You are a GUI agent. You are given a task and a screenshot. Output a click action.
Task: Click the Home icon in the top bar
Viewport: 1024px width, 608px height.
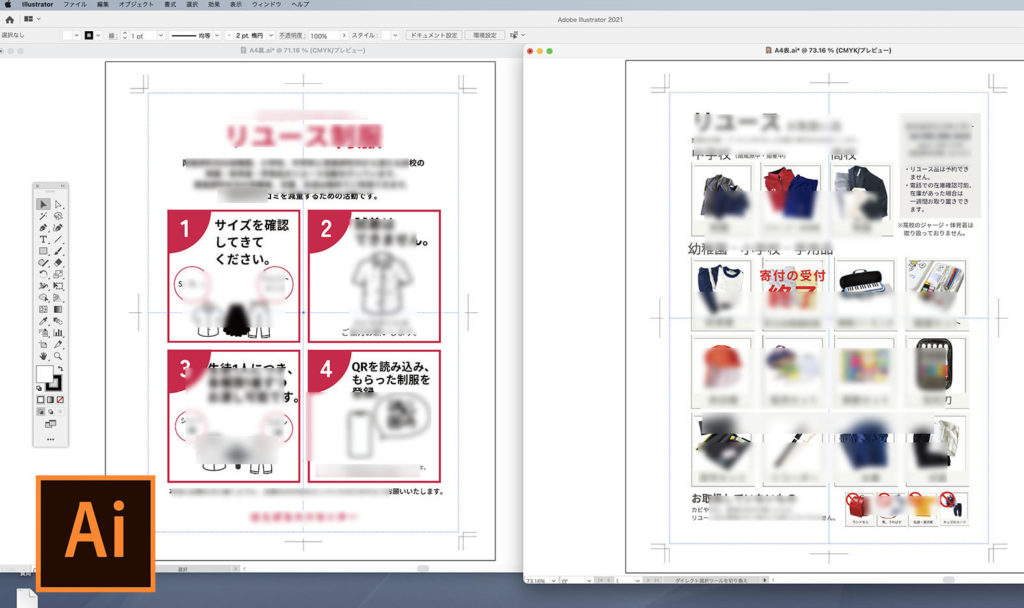coord(11,19)
